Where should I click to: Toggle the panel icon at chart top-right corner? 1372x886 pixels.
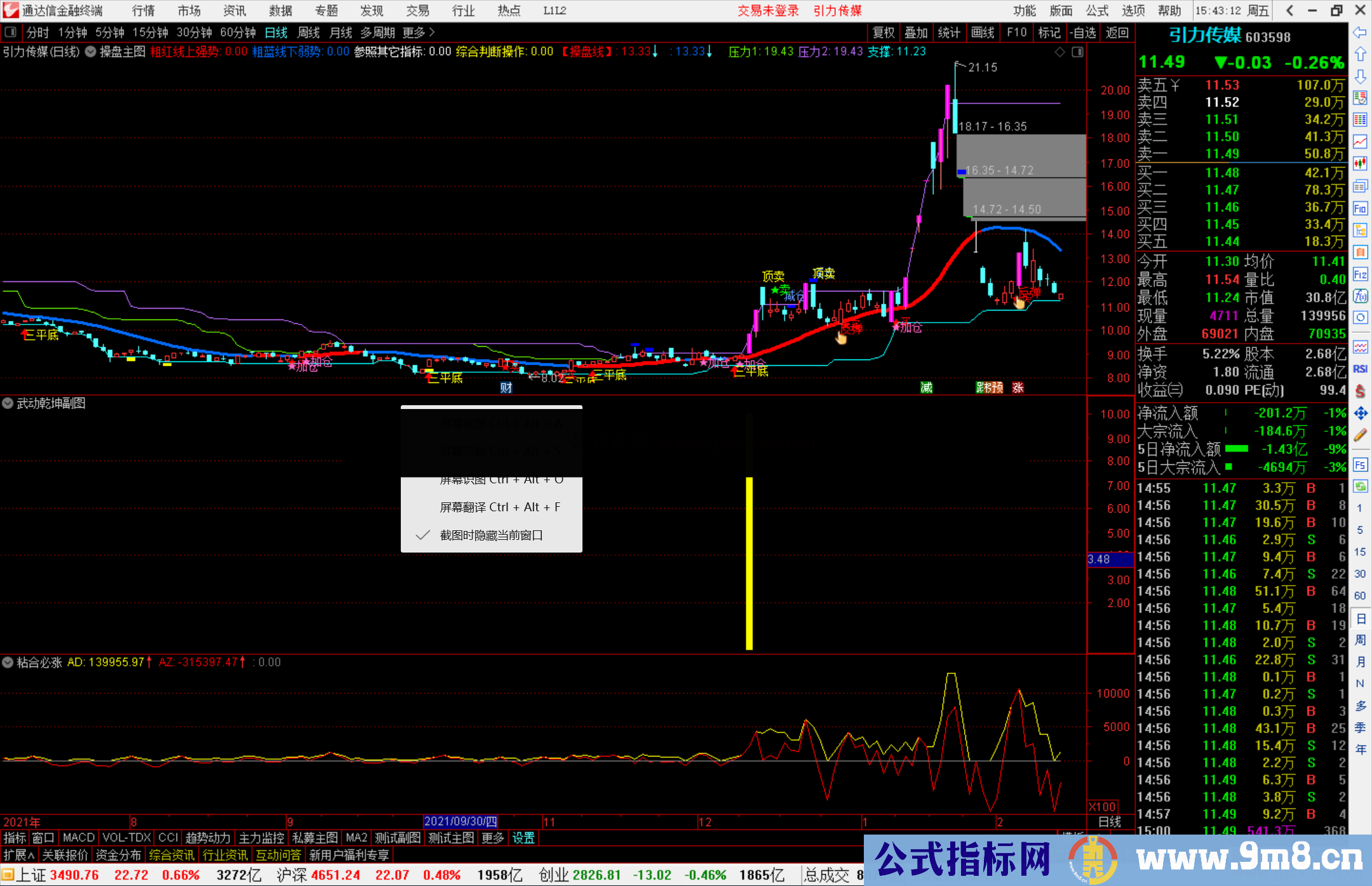1077,52
